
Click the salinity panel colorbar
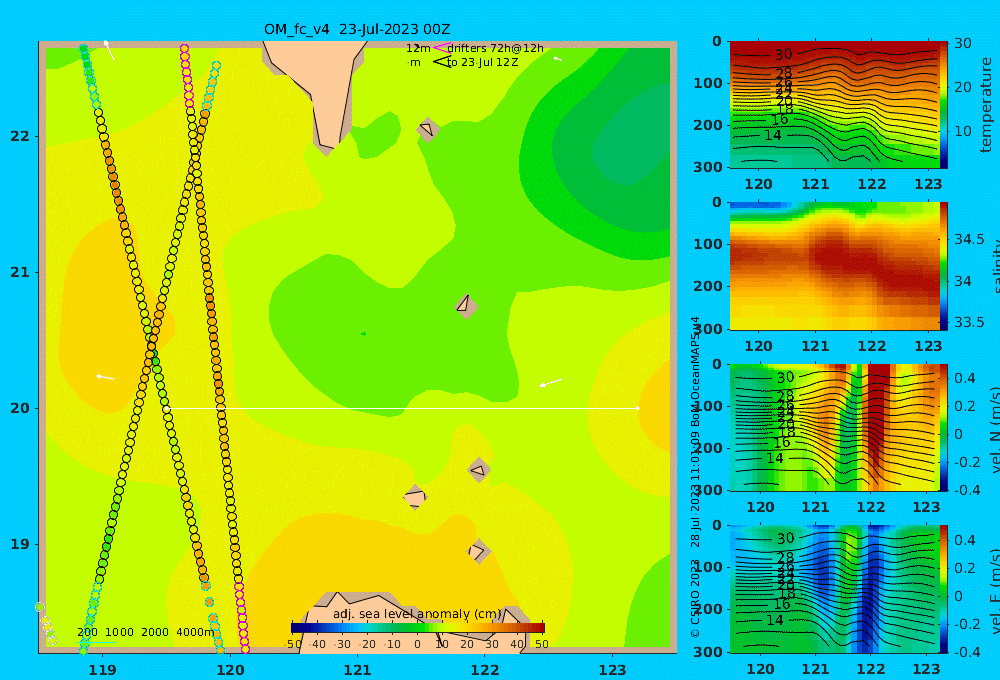[x=943, y=266]
